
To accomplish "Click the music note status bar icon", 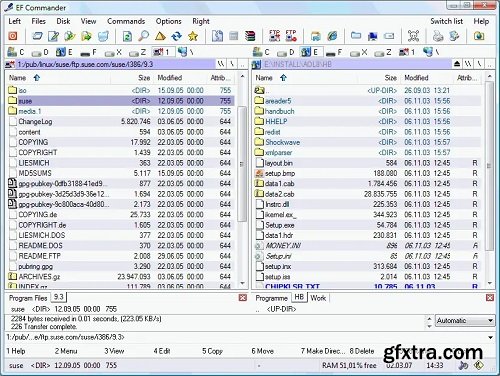I will coord(463,365).
